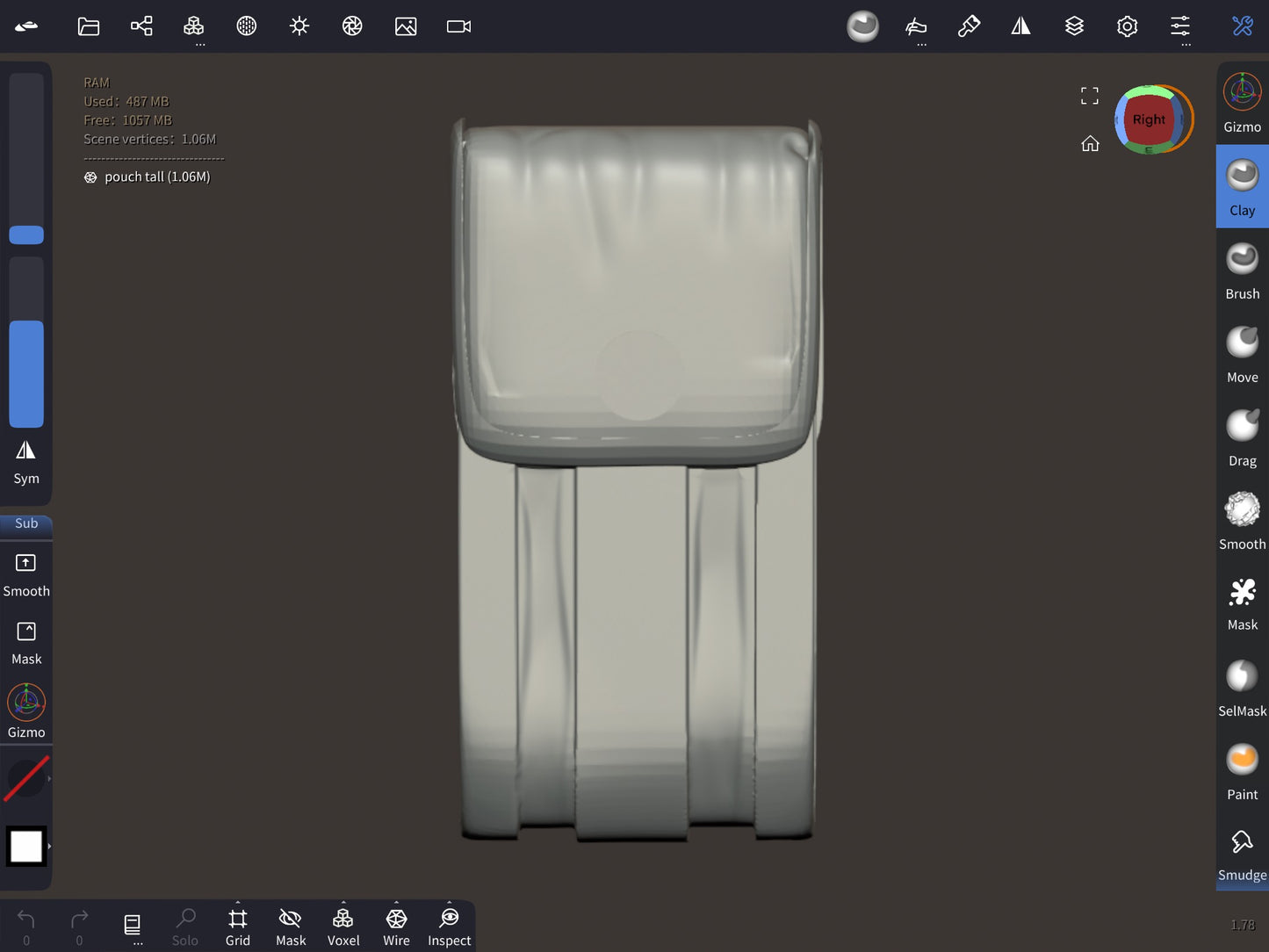Activate the left-panel Gizmo shortcut
Viewport: 1269px width, 952px height.
click(26, 711)
